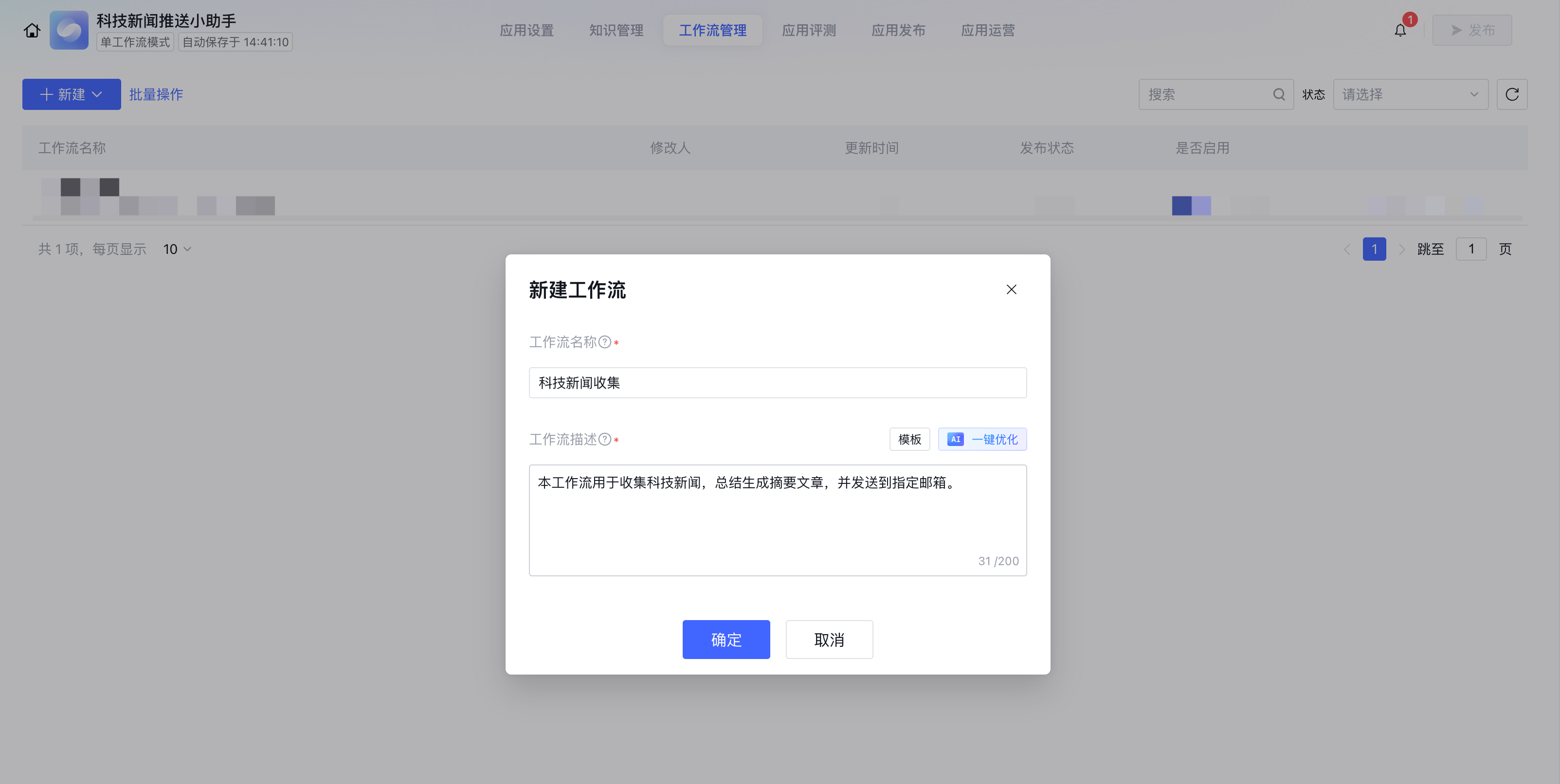Click the 工作流名称 input field
This screenshot has width=1560, height=784.
777,383
